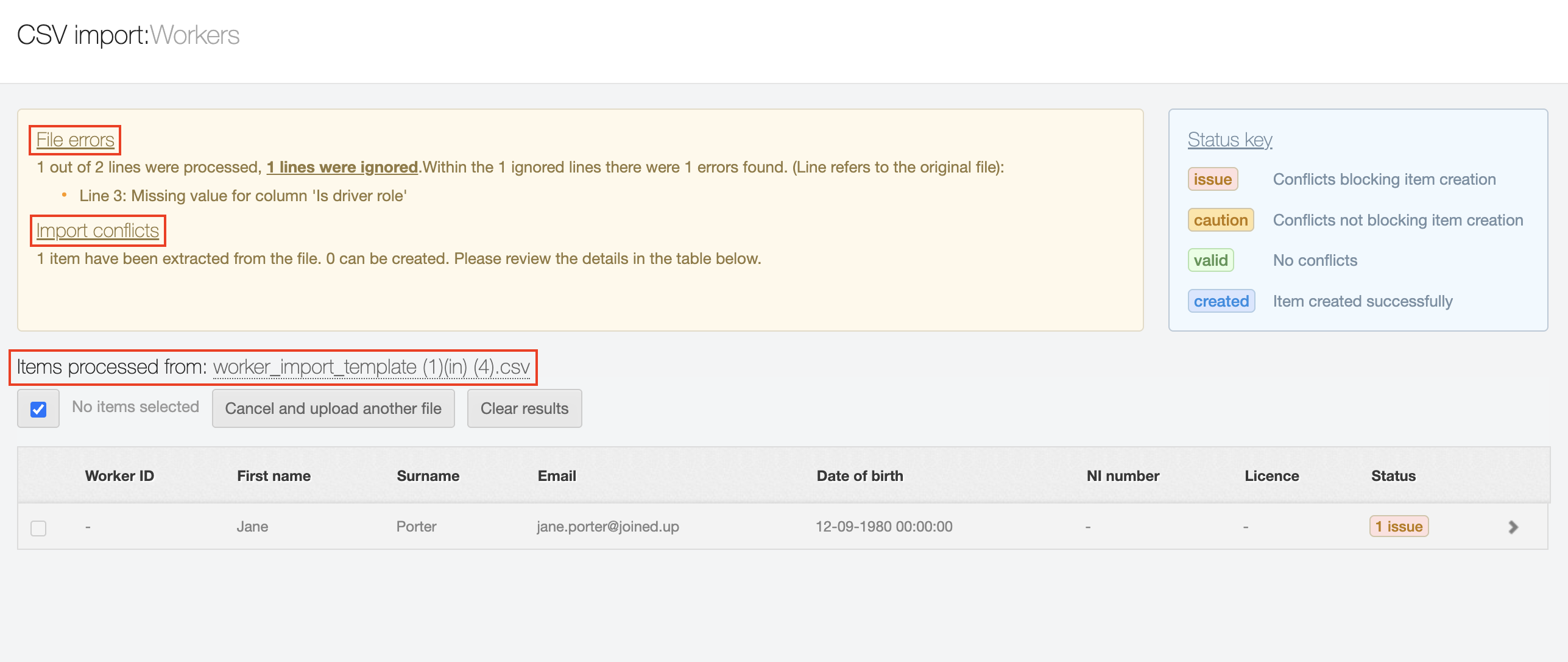Toggle the select-all items checkbox

point(38,409)
